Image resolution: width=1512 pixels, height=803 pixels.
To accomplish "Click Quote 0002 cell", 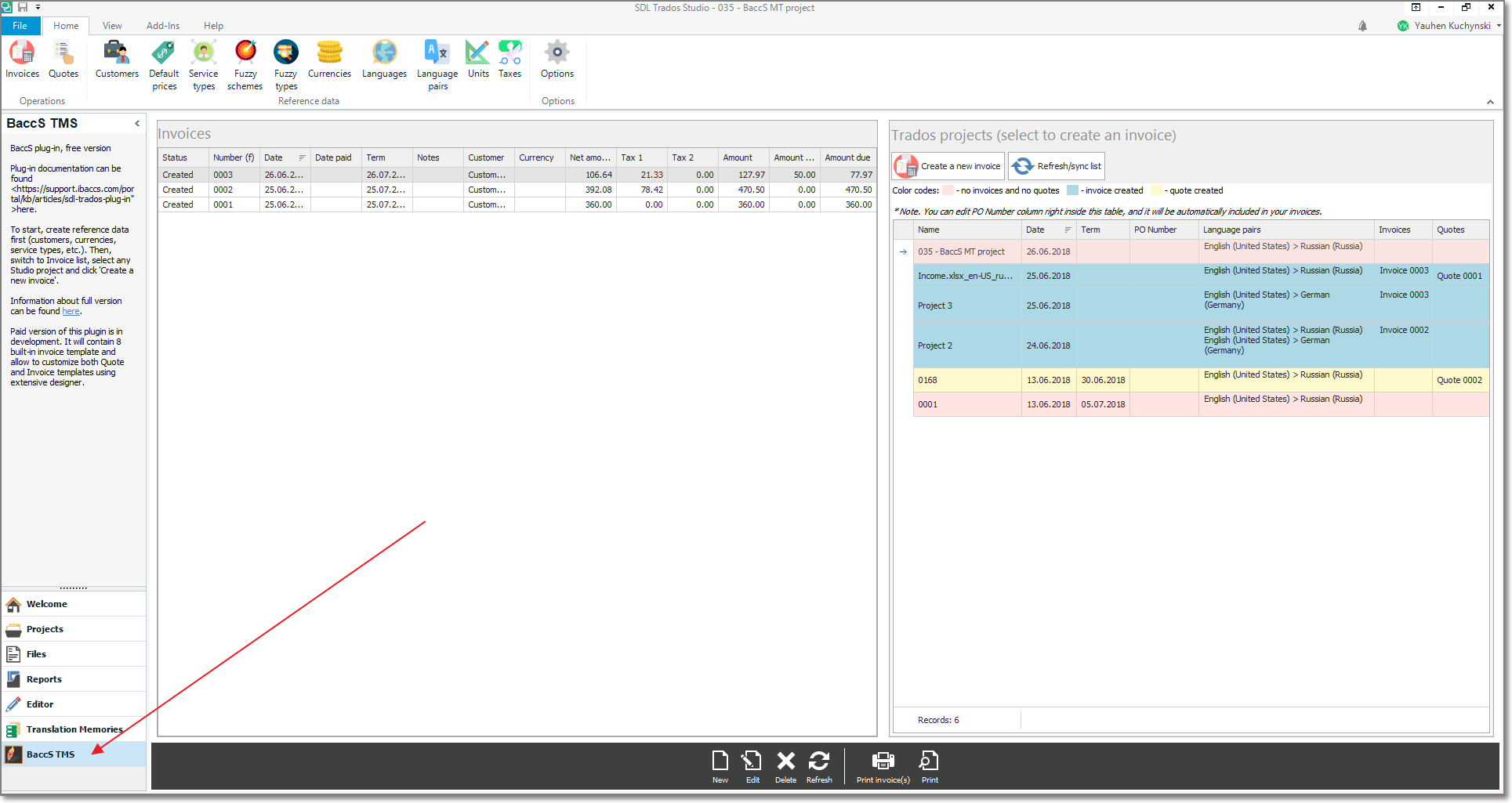I will (x=1459, y=380).
